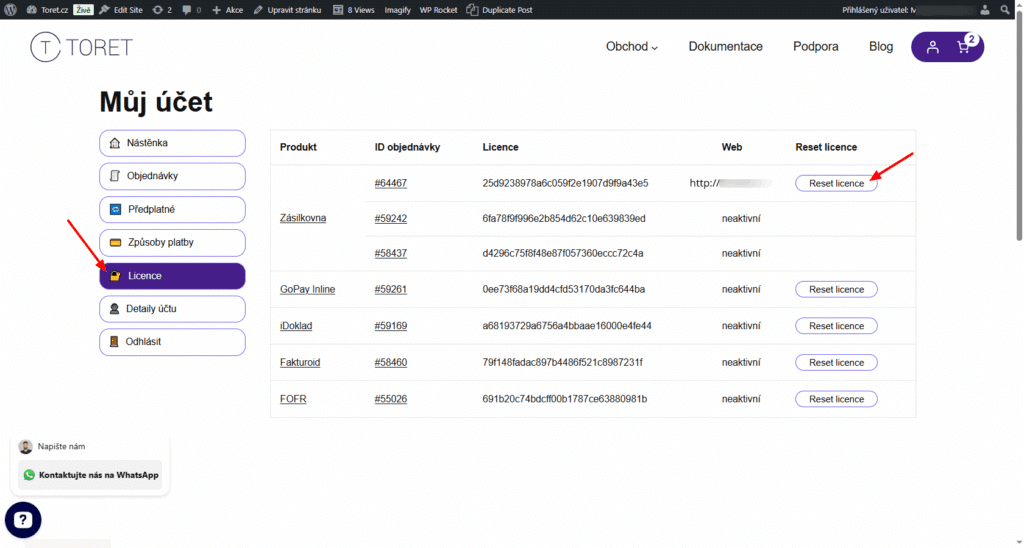Image resolution: width=1024 pixels, height=548 pixels.
Task: Click licence key 691b20c74bdcff00b1787ce63880981b
Action: [565, 399]
